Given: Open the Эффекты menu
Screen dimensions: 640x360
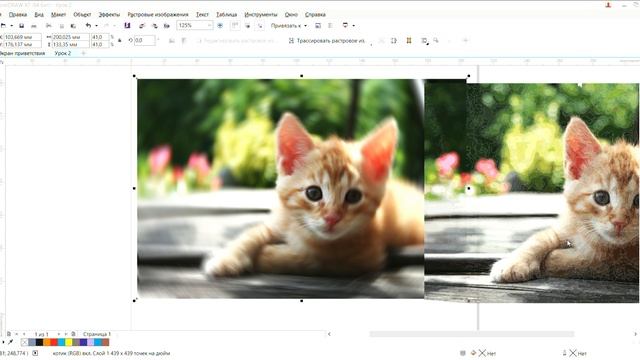Looking at the screenshot, I should 109,14.
